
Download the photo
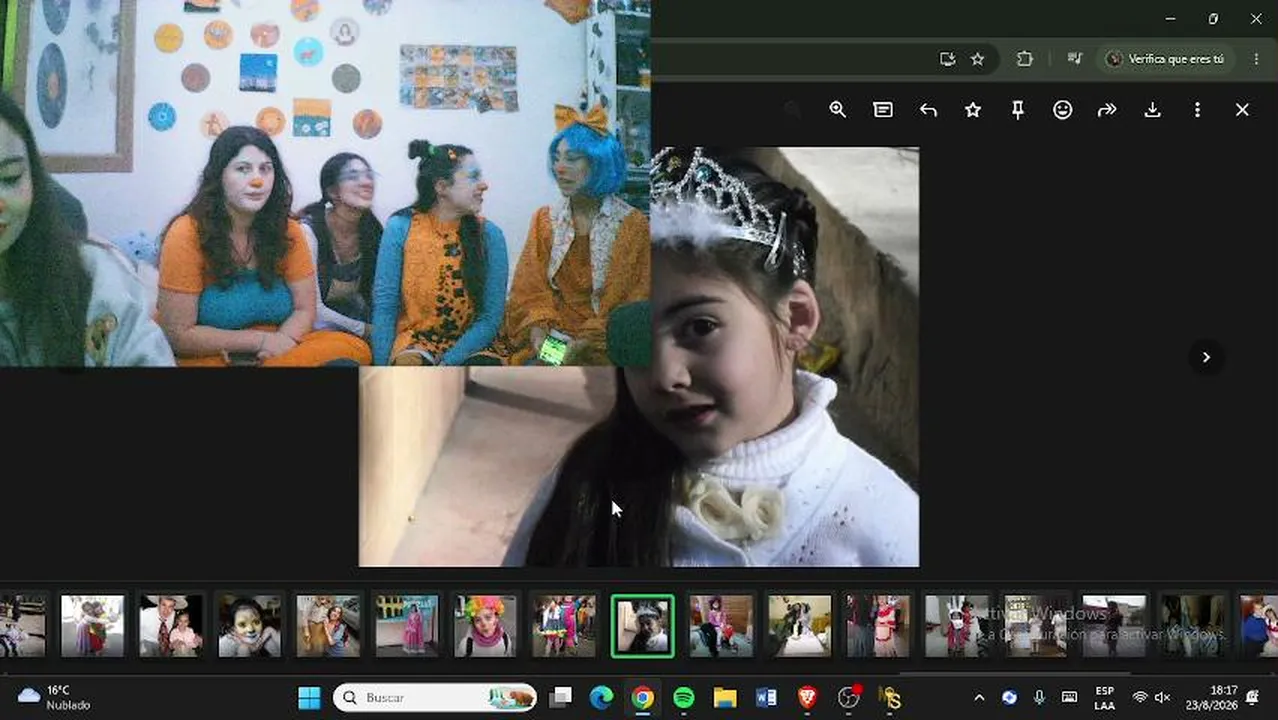(1152, 110)
